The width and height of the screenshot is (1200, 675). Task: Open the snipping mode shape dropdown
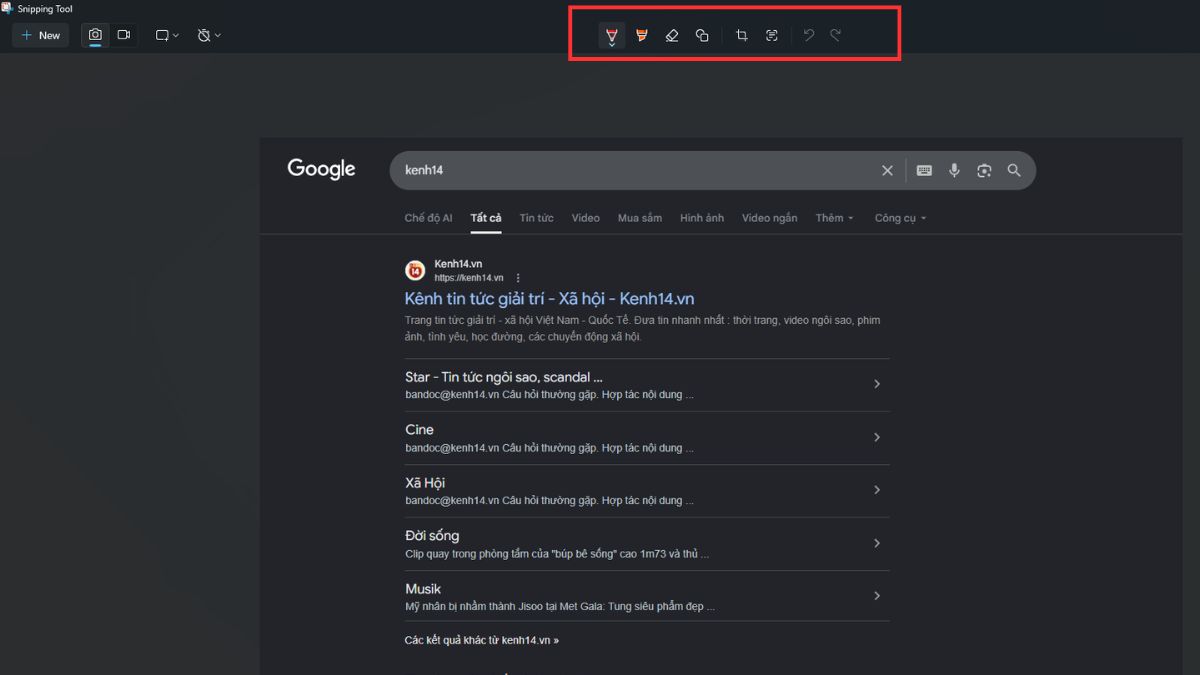click(x=167, y=35)
